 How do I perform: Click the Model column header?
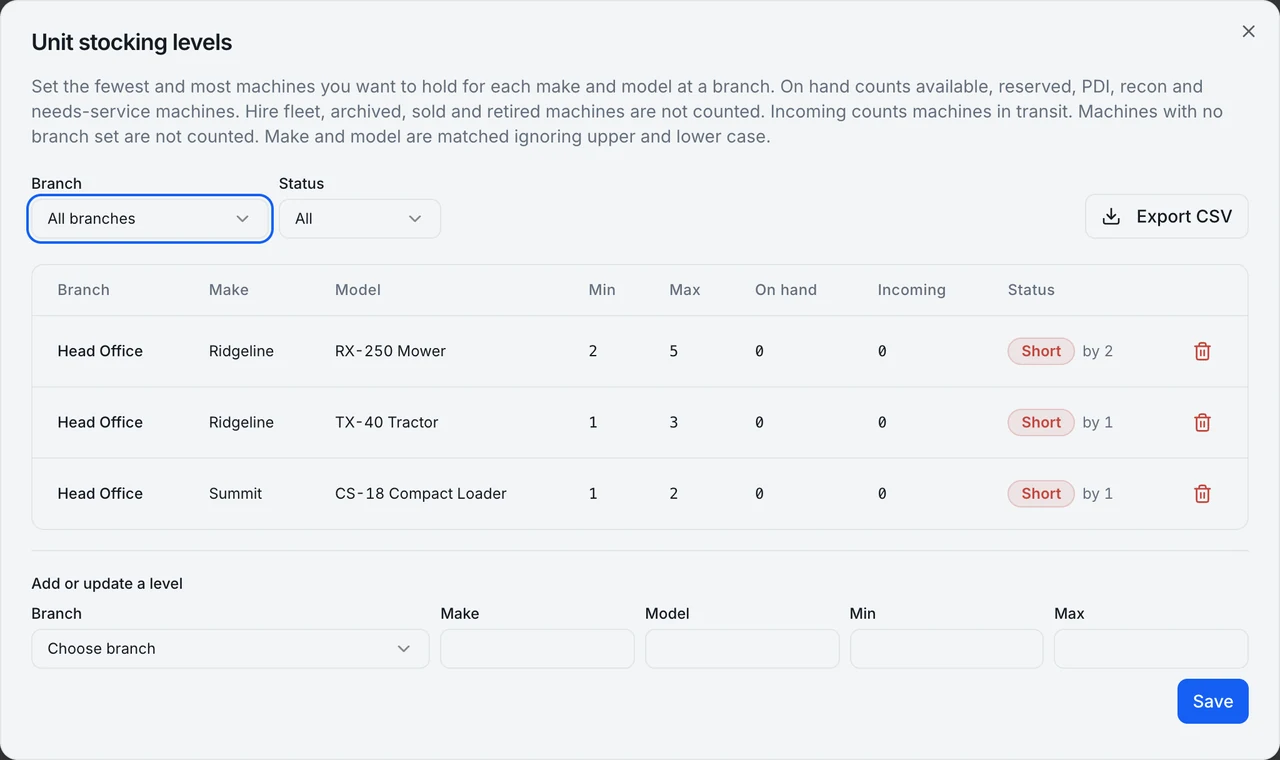tap(358, 290)
